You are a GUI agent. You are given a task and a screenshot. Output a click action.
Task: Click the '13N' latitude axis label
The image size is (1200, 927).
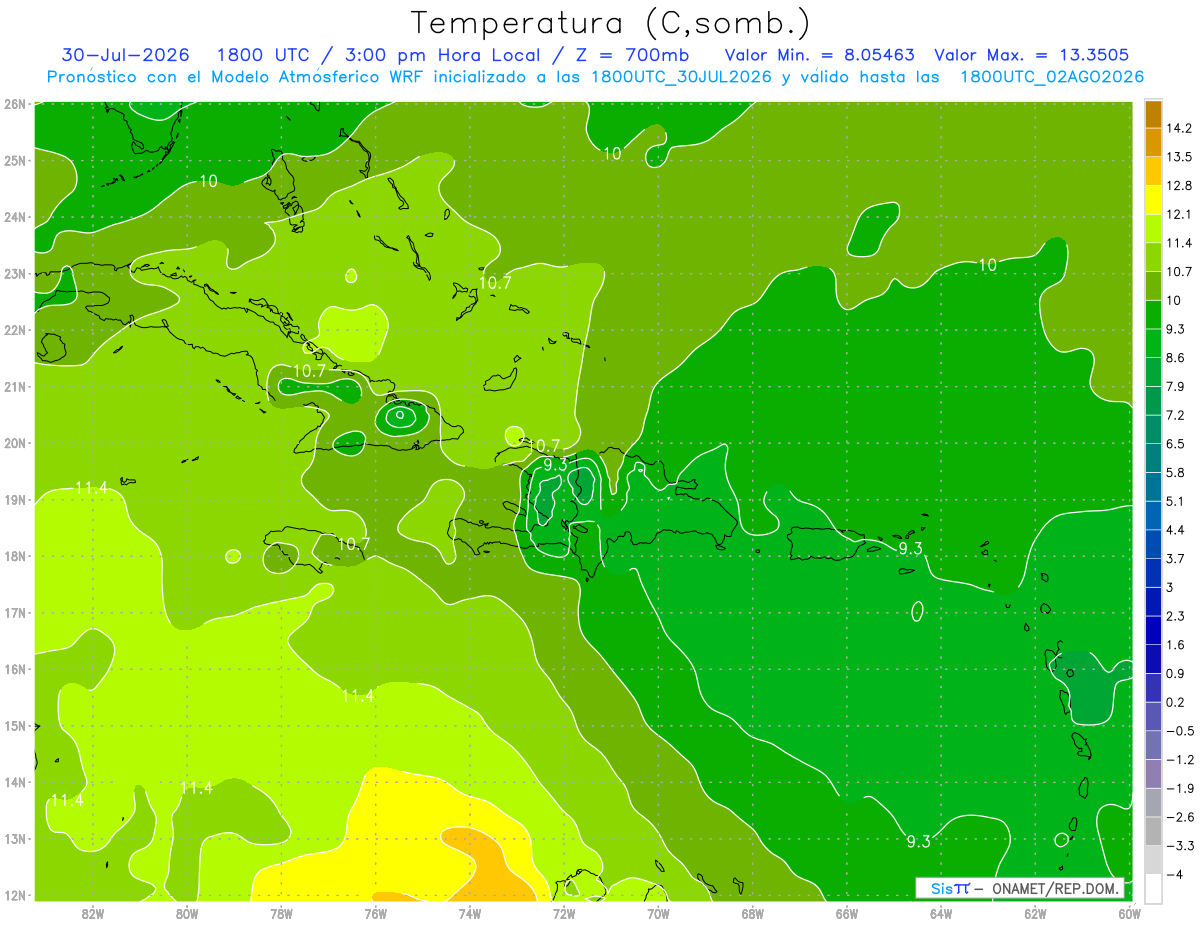14,838
